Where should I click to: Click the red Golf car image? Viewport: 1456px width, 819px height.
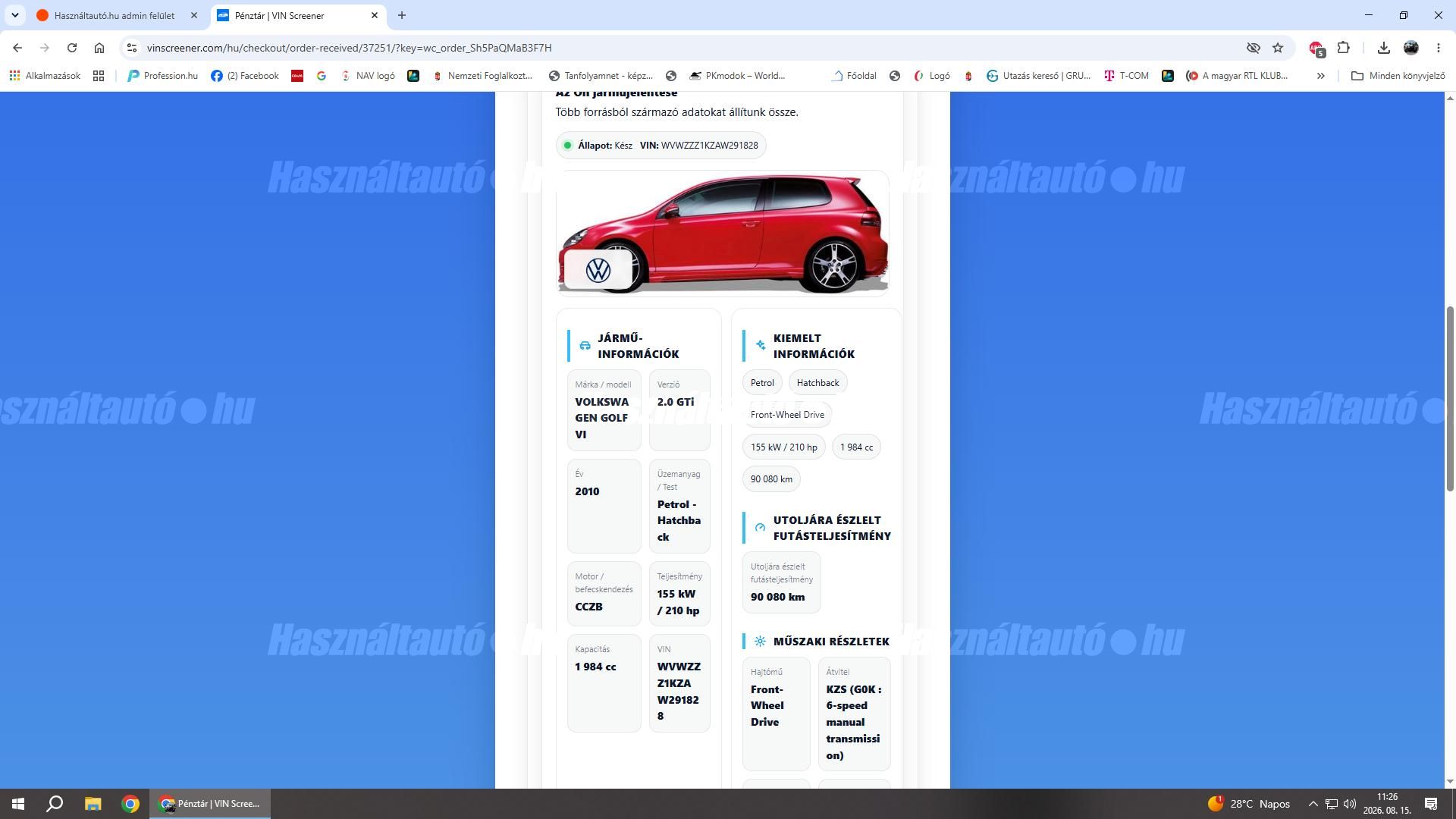[x=722, y=233]
